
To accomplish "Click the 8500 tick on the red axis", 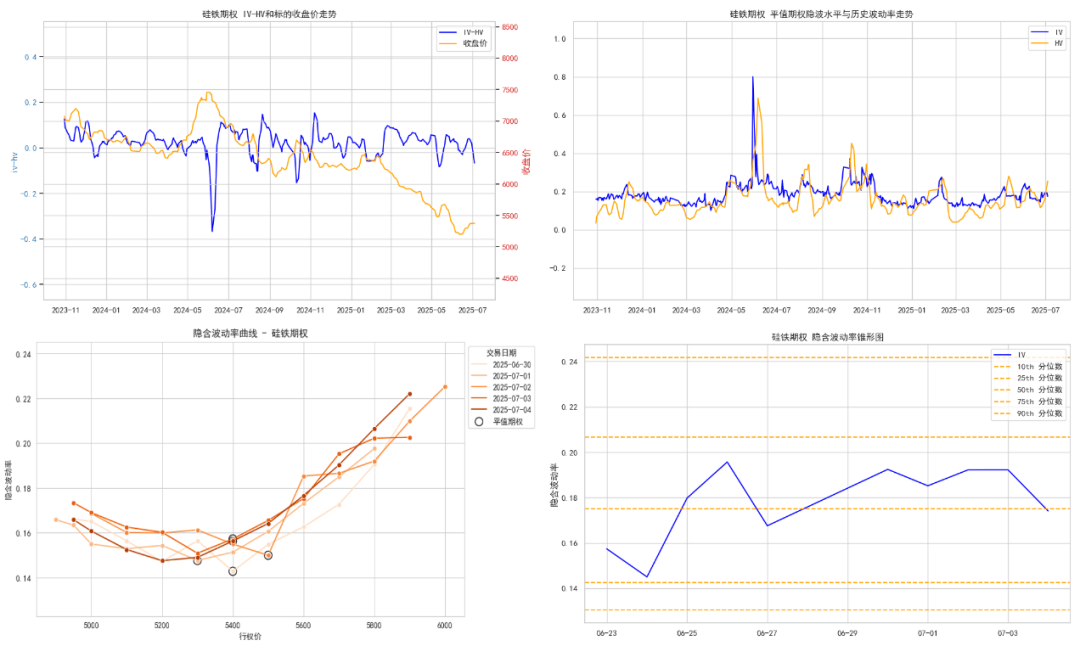I will coord(510,28).
